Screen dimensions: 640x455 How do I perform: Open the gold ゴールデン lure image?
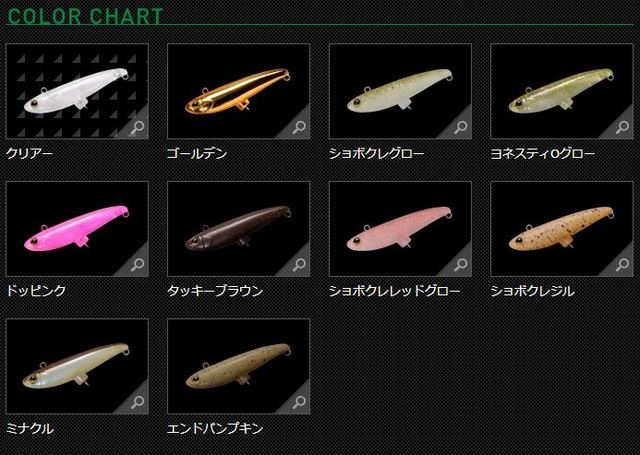[x=238, y=91]
